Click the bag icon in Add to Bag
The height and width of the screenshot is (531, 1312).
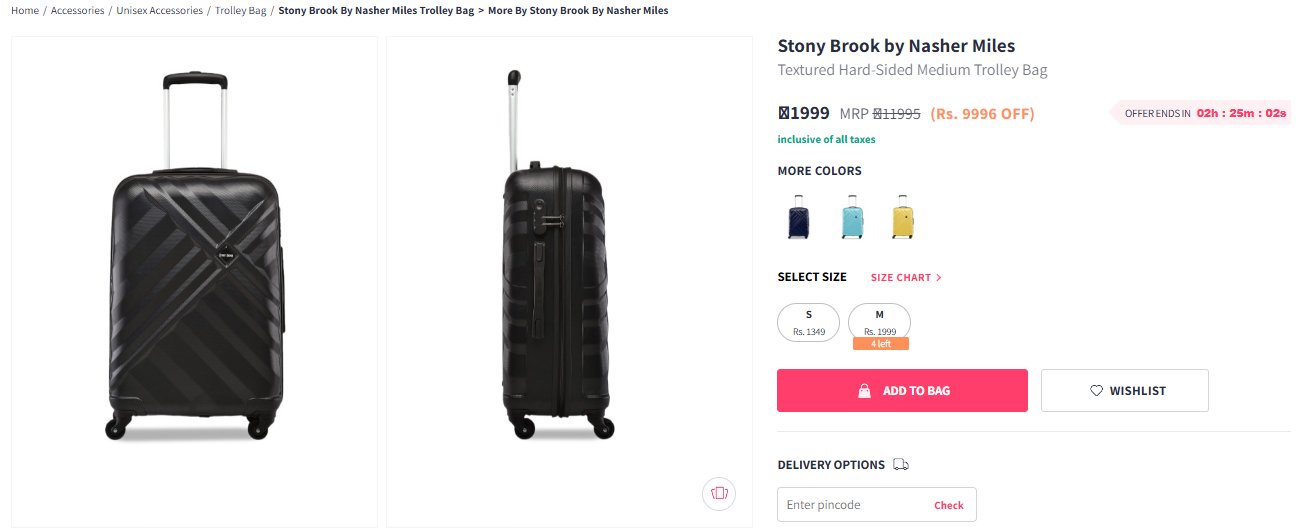(x=864, y=391)
